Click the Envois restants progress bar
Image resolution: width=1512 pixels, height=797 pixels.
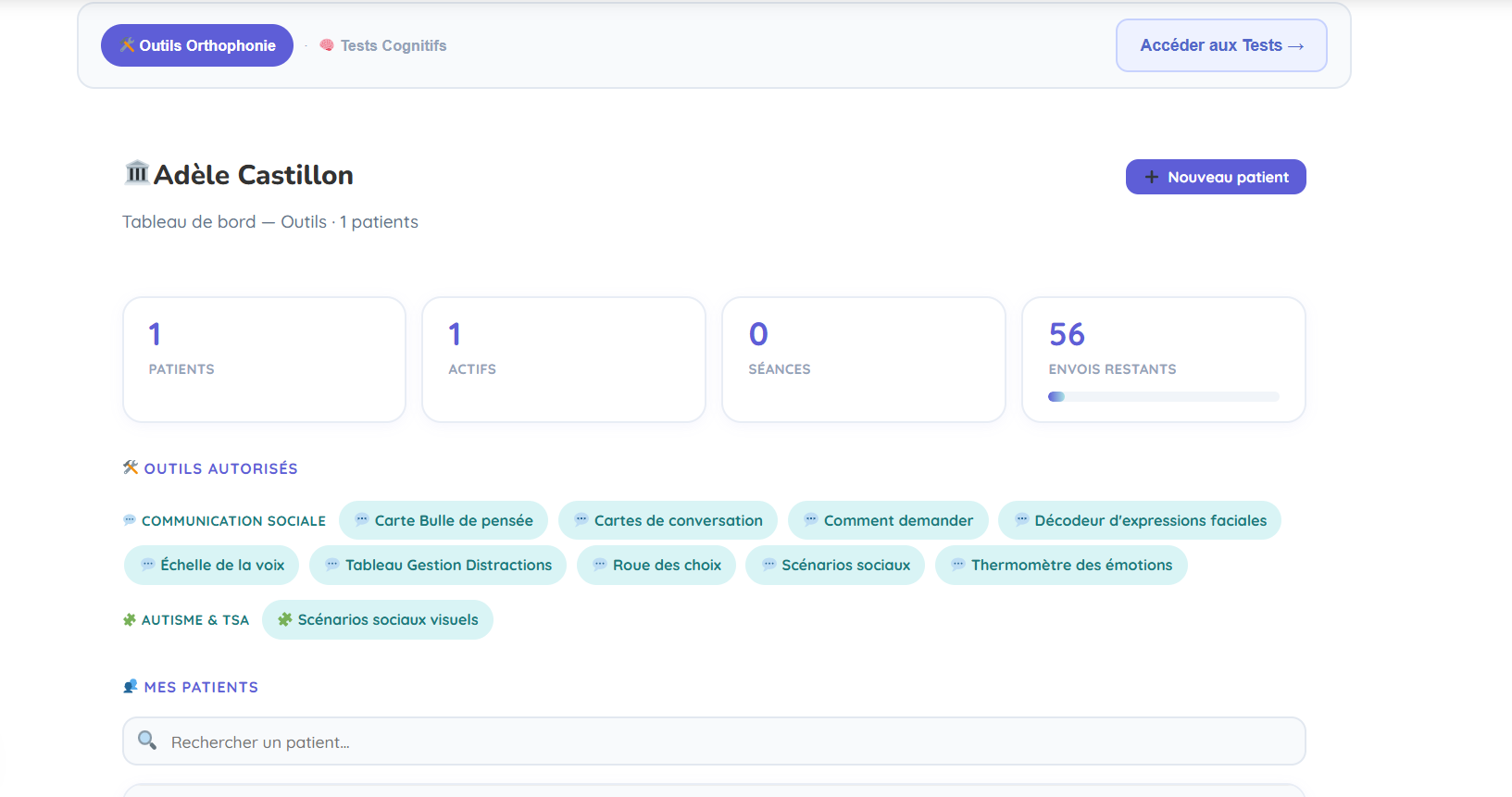pos(1164,397)
